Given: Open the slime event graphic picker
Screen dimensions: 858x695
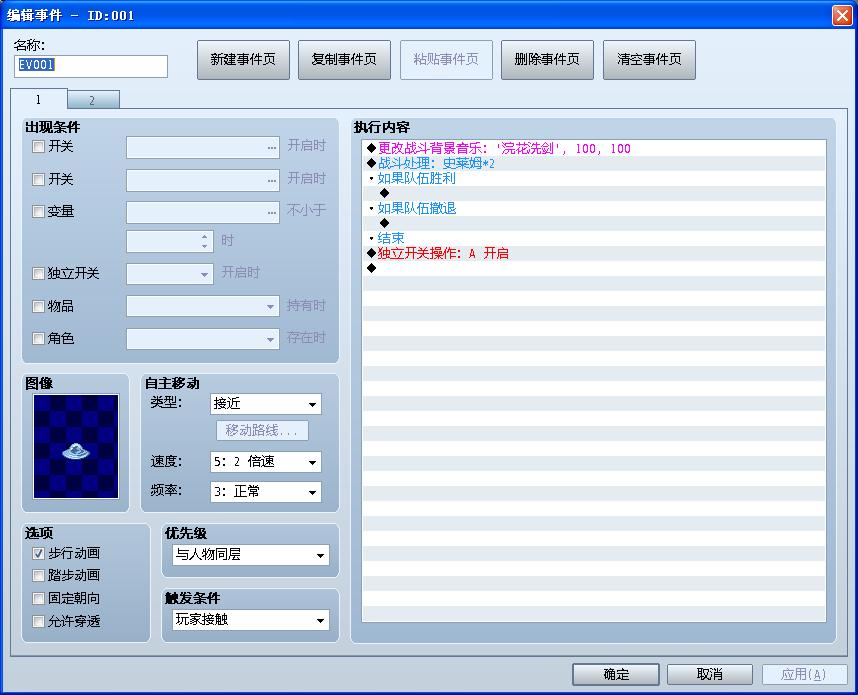Looking at the screenshot, I should pos(76,446).
